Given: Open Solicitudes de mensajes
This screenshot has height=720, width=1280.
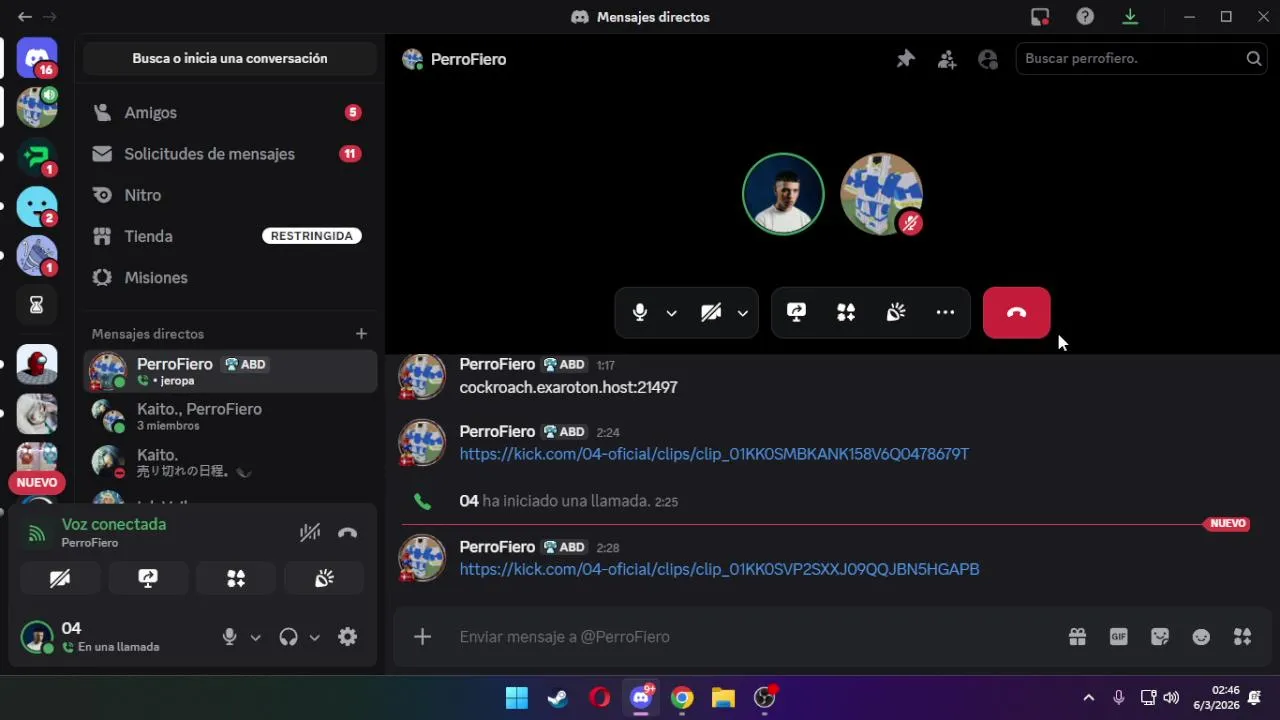Looking at the screenshot, I should tap(230, 154).
